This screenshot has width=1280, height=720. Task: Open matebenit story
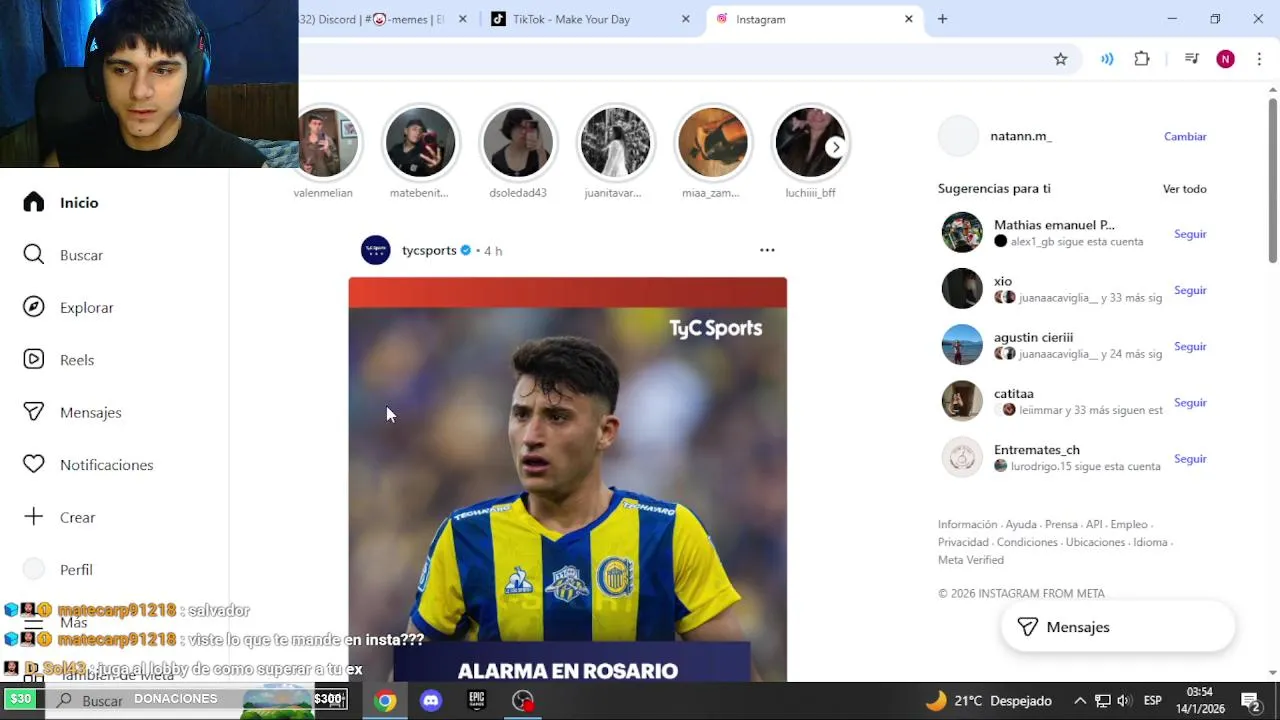tap(420, 142)
